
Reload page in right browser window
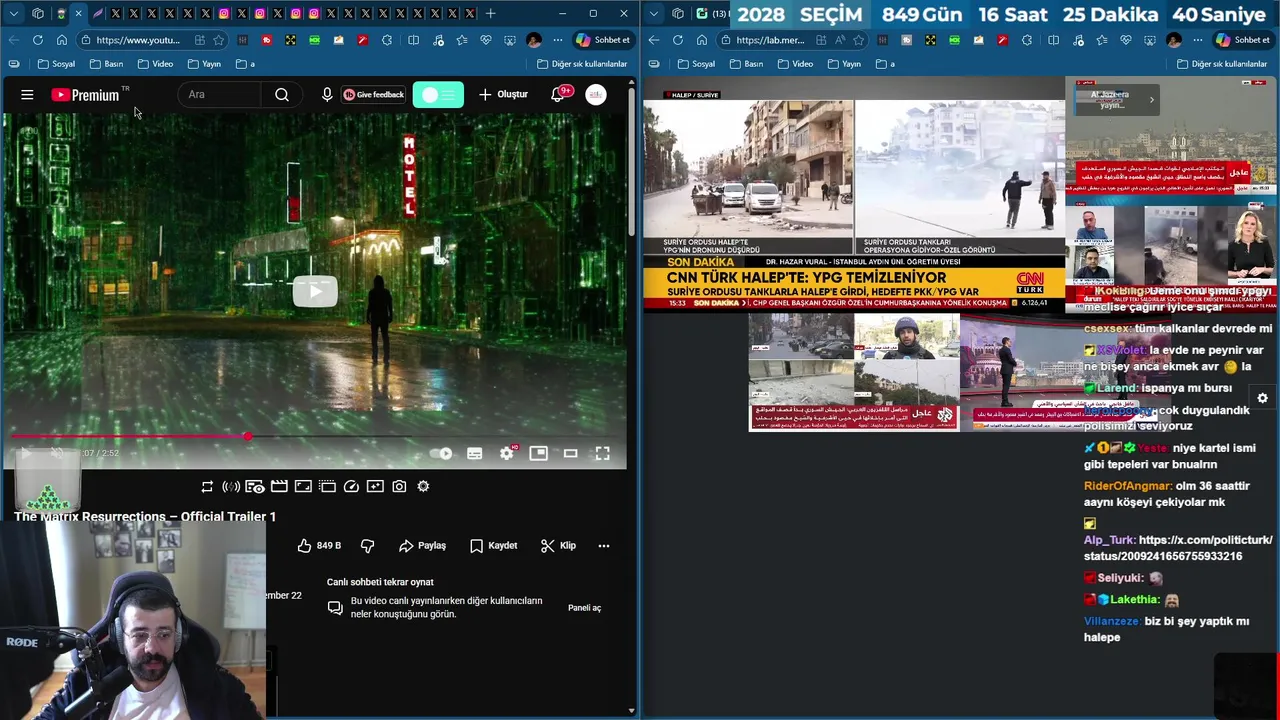coord(677,40)
